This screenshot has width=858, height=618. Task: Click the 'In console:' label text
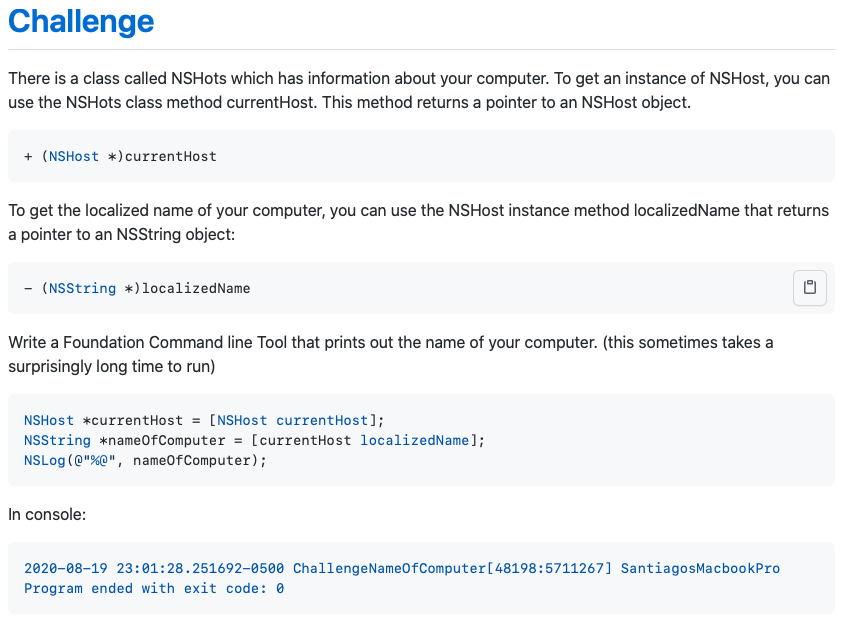point(47,515)
